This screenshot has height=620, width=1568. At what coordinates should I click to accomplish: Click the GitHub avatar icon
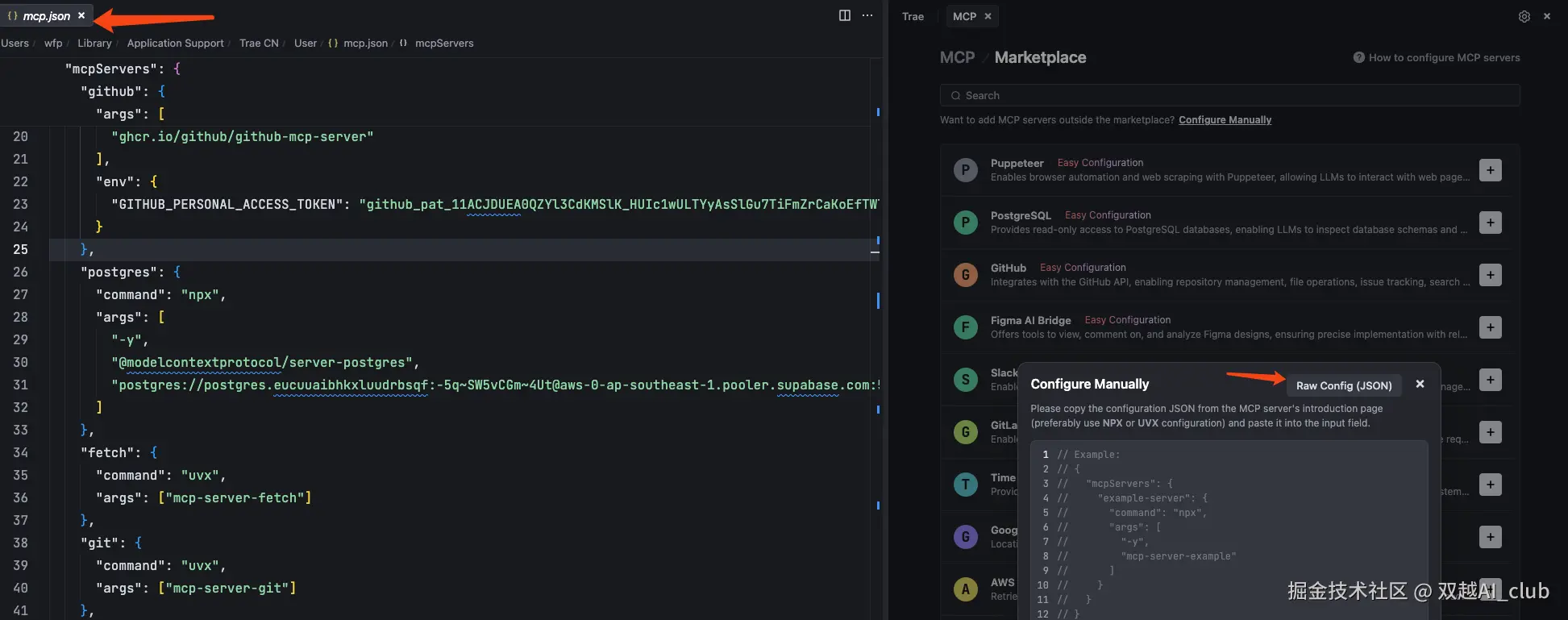965,275
